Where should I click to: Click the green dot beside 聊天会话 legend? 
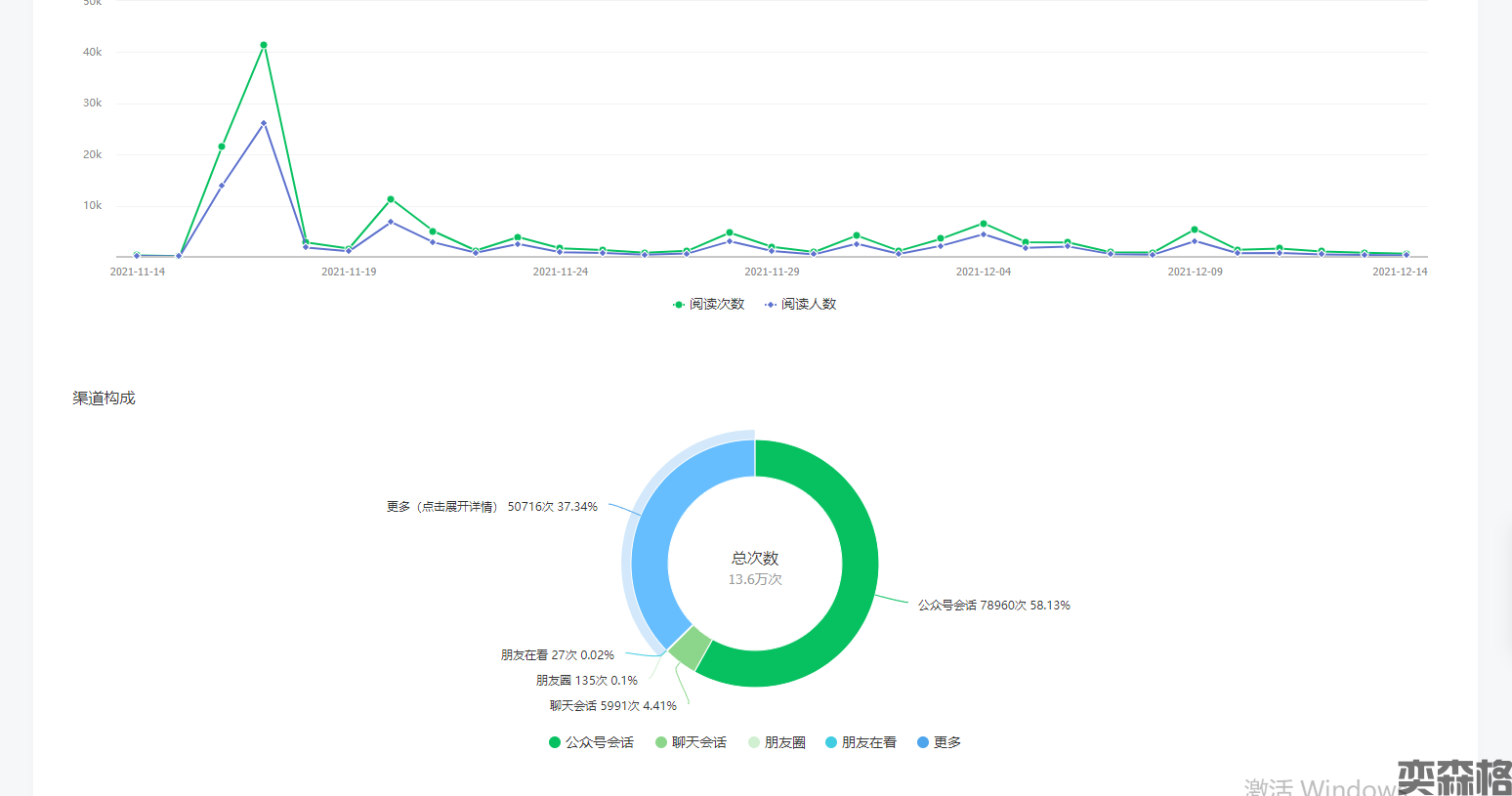(x=661, y=742)
